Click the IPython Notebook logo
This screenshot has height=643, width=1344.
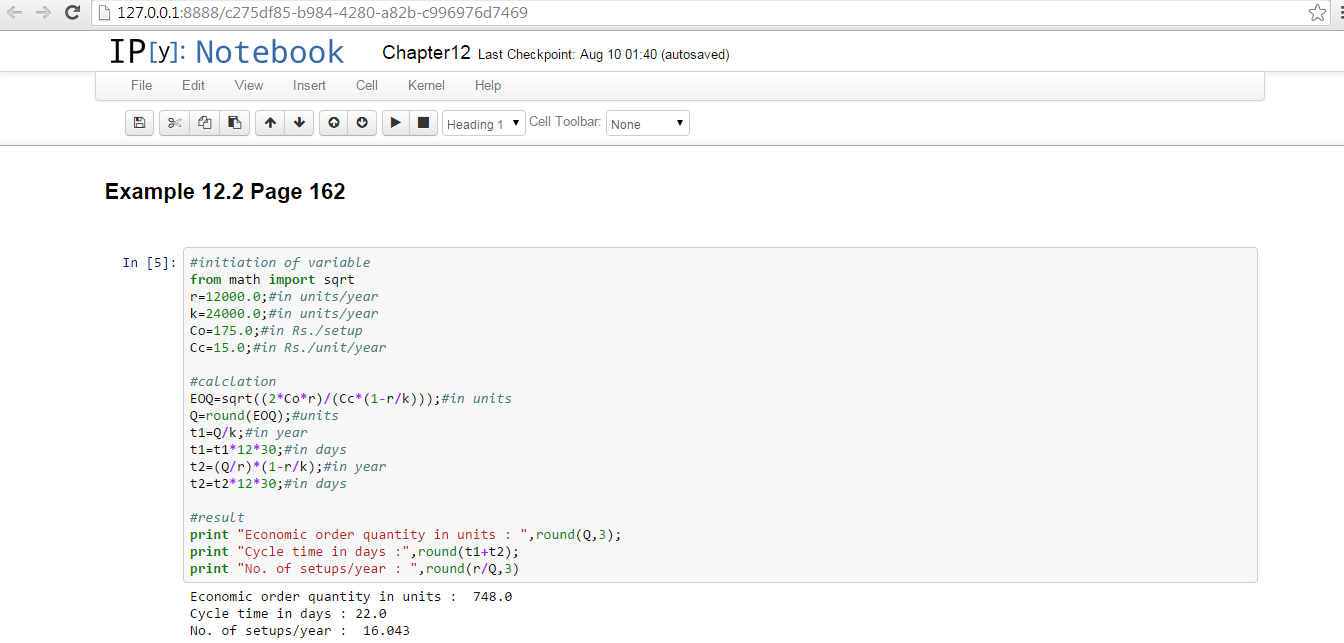click(x=226, y=52)
